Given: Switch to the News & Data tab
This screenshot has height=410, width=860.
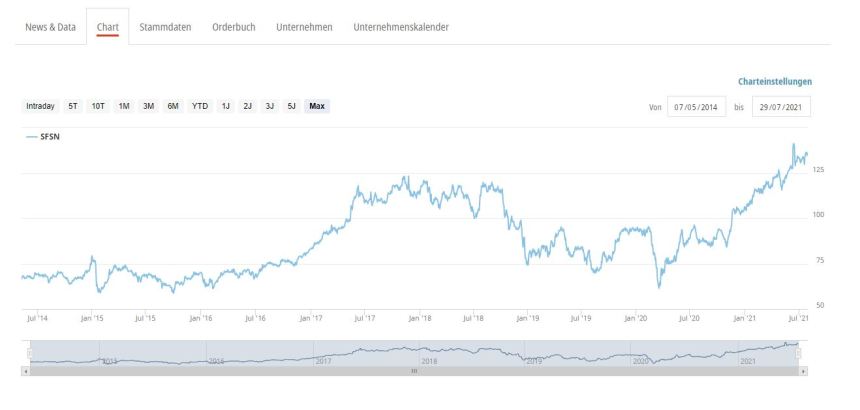Looking at the screenshot, I should 50,26.
